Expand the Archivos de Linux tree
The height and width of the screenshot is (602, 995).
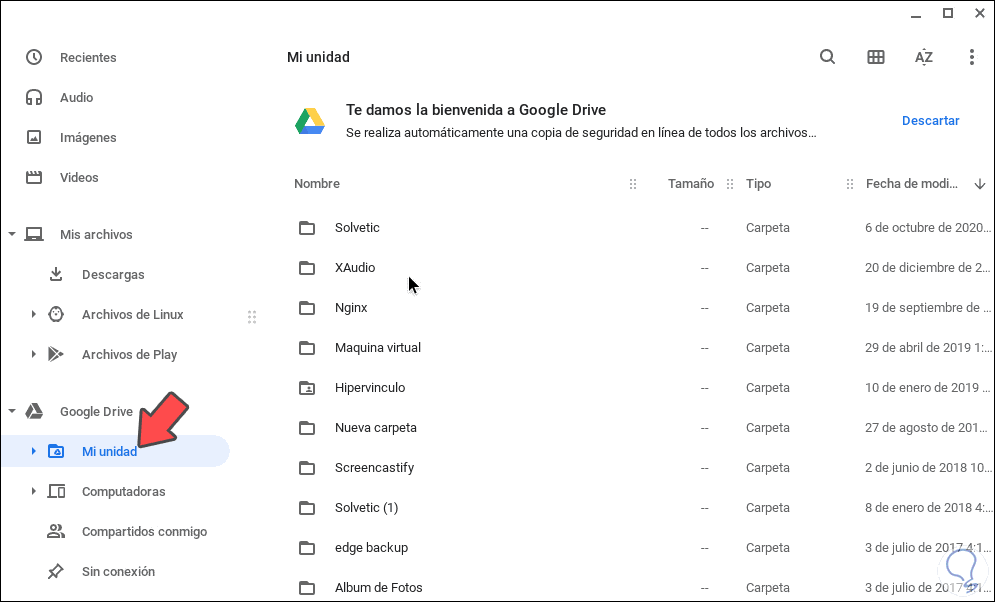click(x=33, y=314)
